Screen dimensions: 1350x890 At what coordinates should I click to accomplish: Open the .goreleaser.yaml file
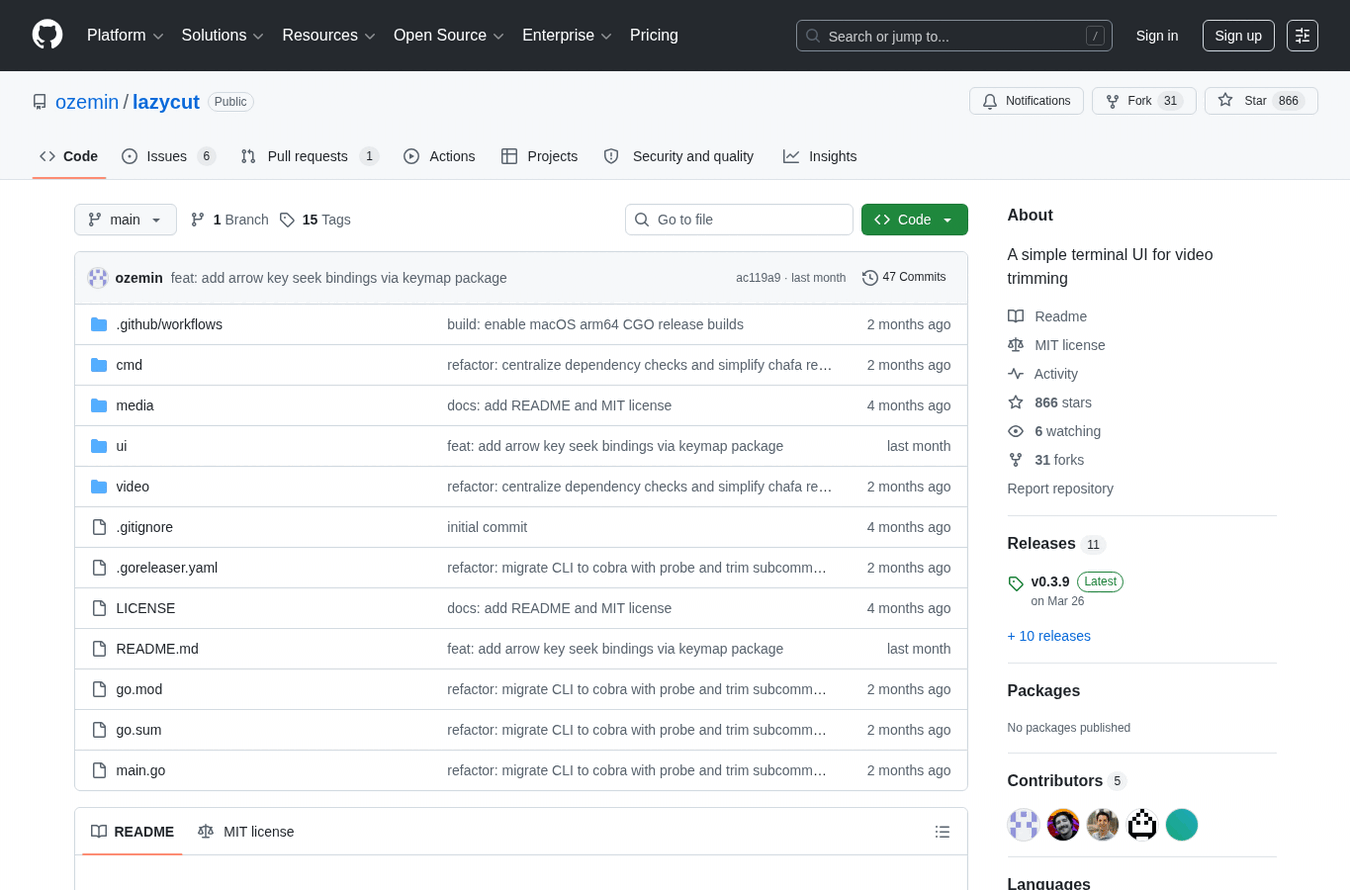tap(167, 568)
